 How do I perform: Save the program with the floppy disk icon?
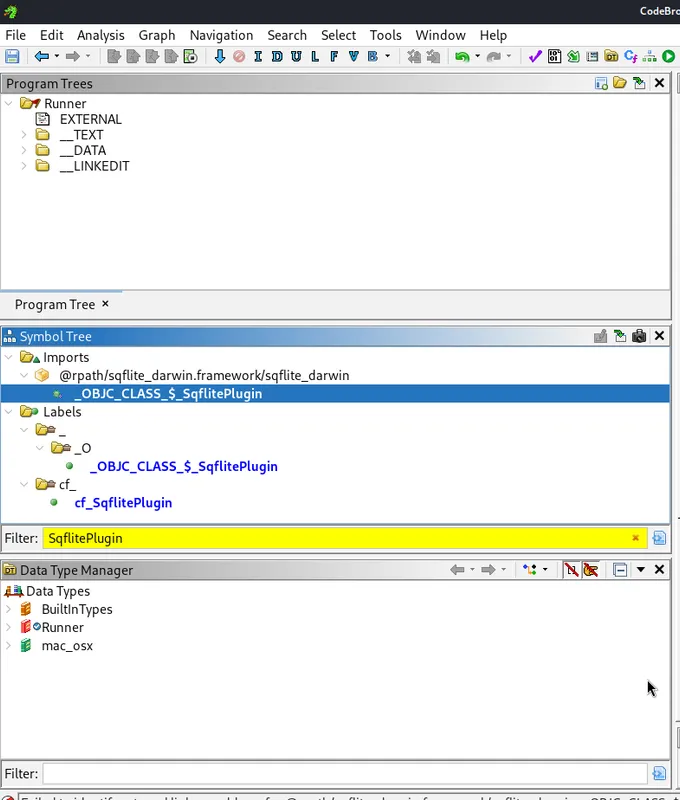point(12,56)
